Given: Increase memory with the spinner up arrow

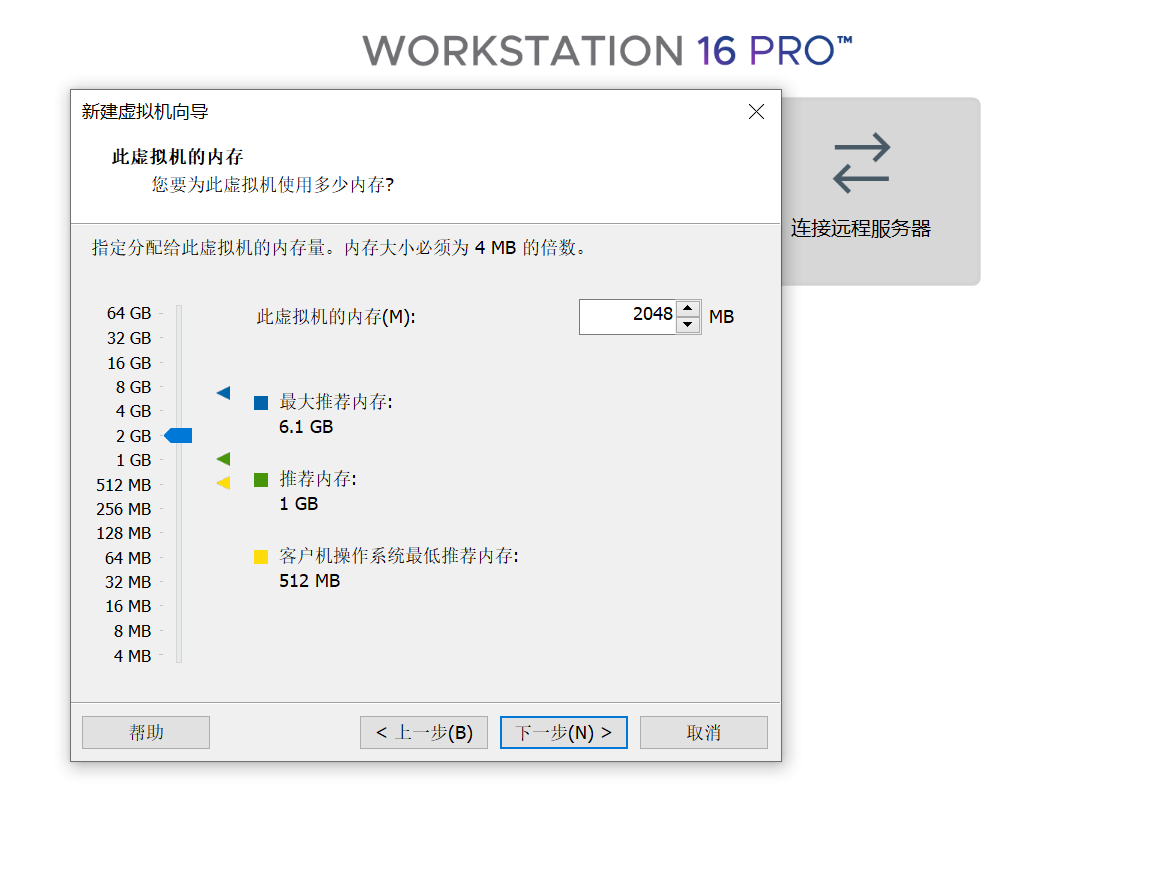Looking at the screenshot, I should click(688, 308).
